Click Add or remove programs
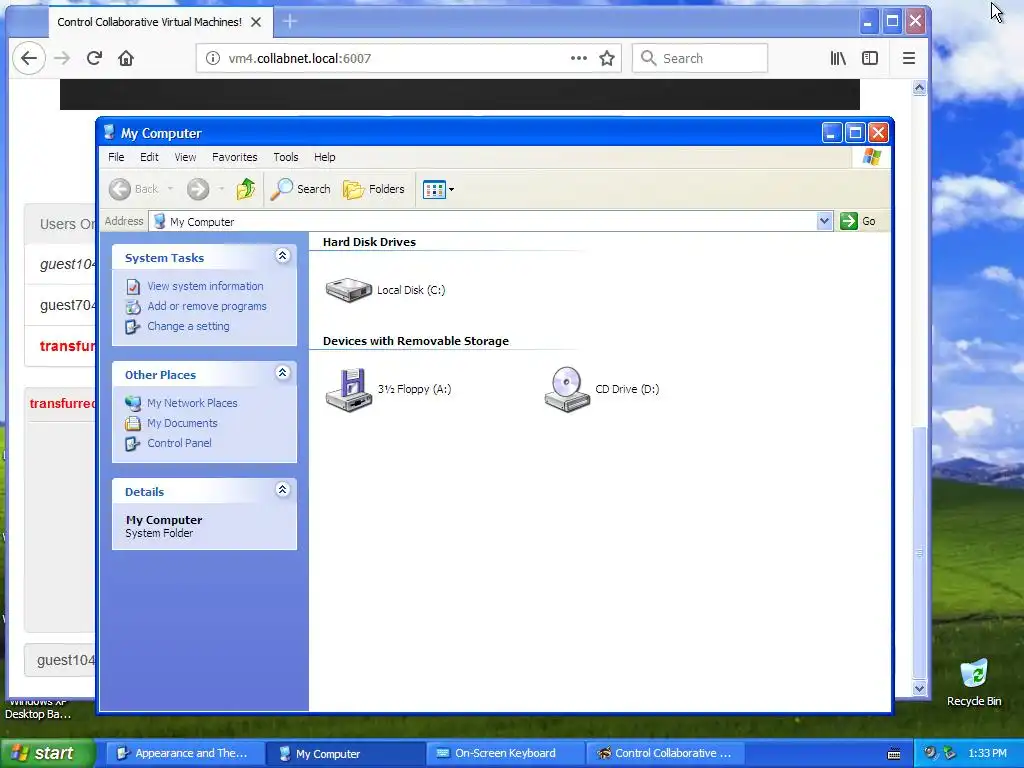This screenshot has height=768, width=1024. pyautogui.click(x=206, y=306)
